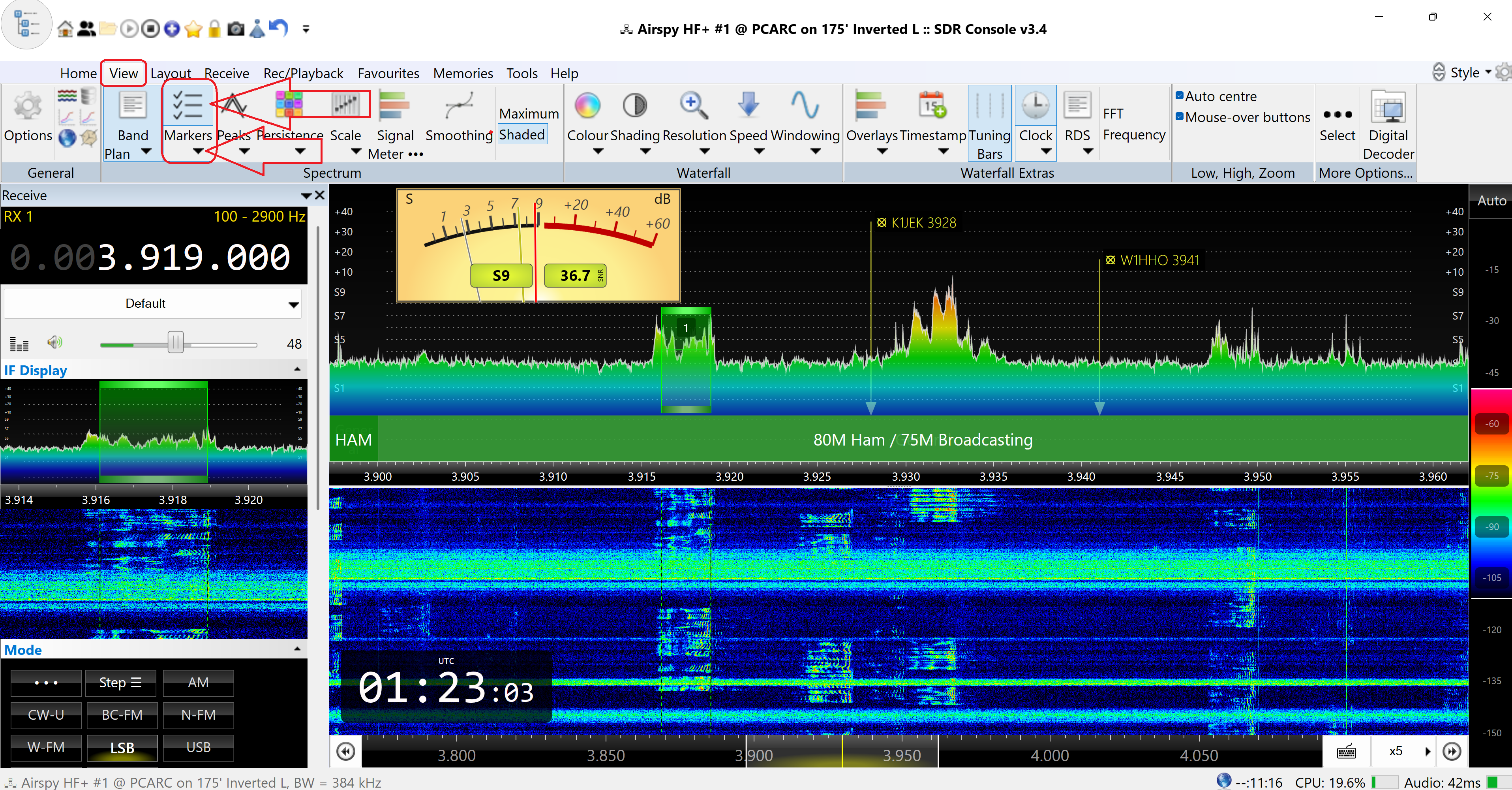
Task: Toggle the Shaded spectrum option
Action: click(x=522, y=135)
